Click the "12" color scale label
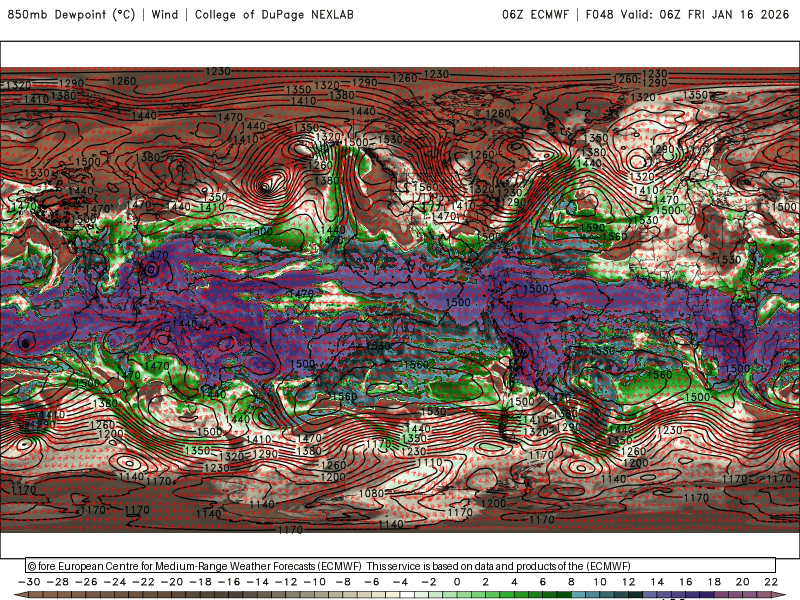The image size is (800, 600). pos(629,582)
